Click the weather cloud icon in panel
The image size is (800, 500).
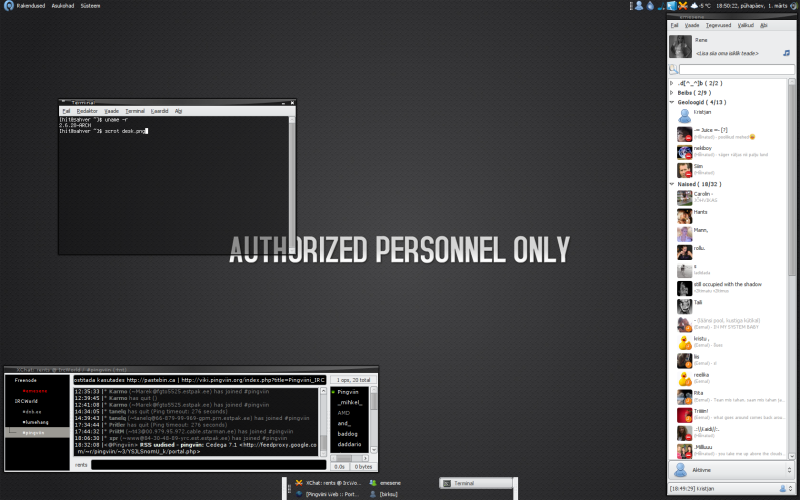pos(694,6)
